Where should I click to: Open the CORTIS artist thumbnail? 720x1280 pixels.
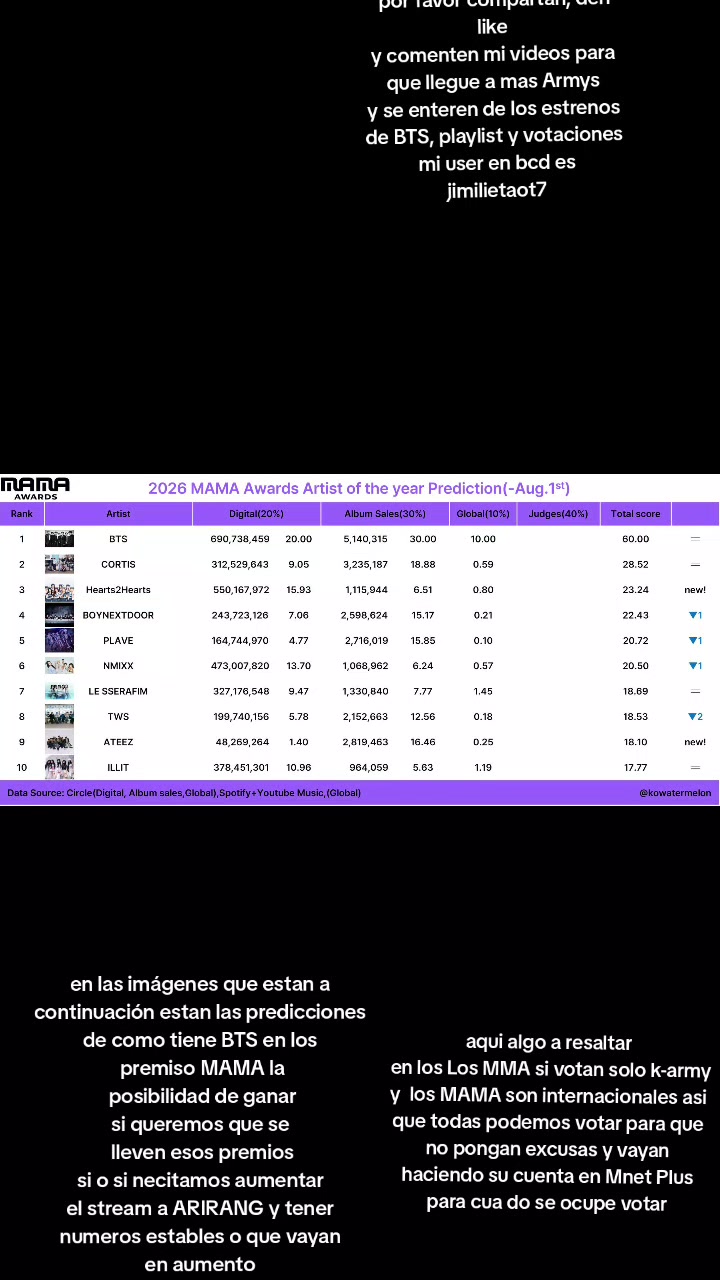[x=59, y=564]
